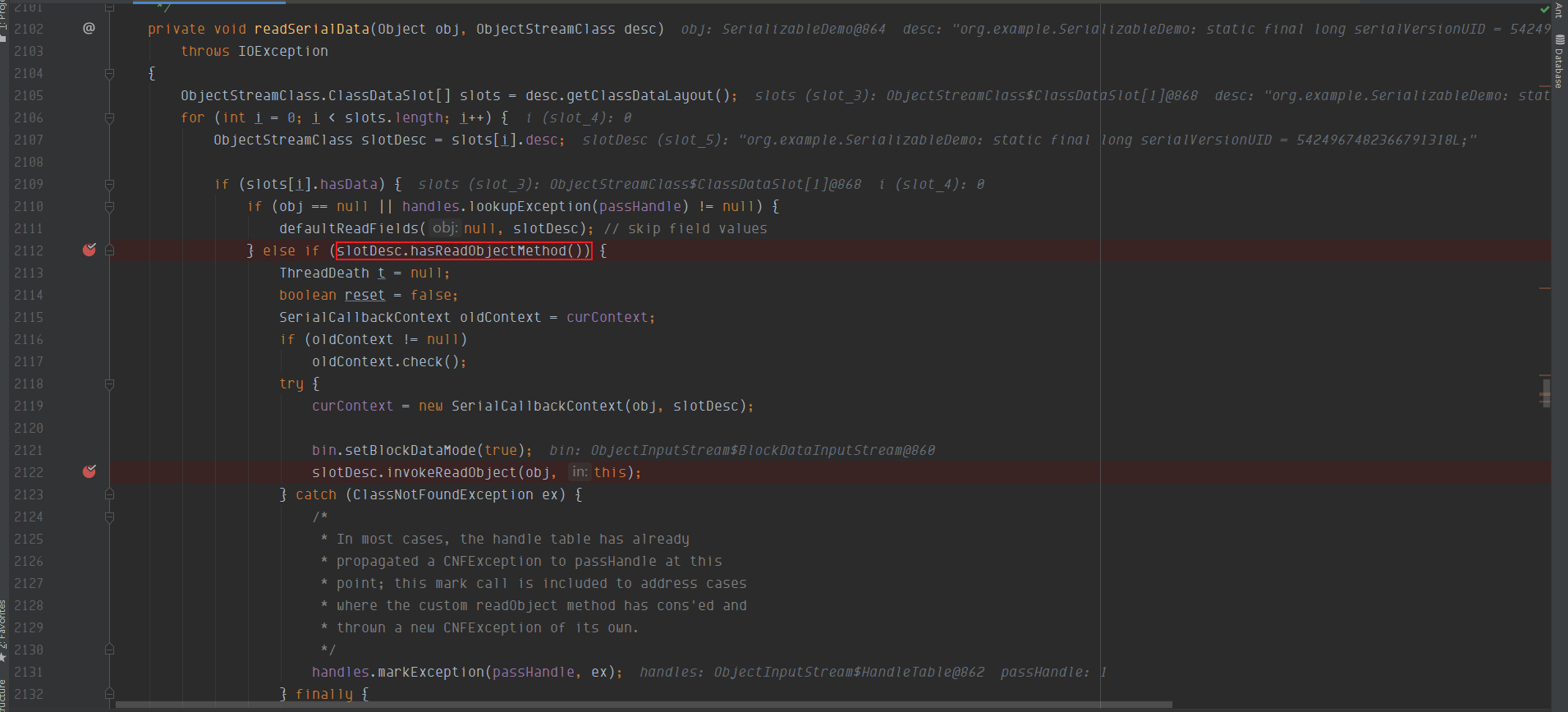The width and height of the screenshot is (1568, 712).
Task: Click the 'reset' variable on line 2114
Action: tap(364, 295)
